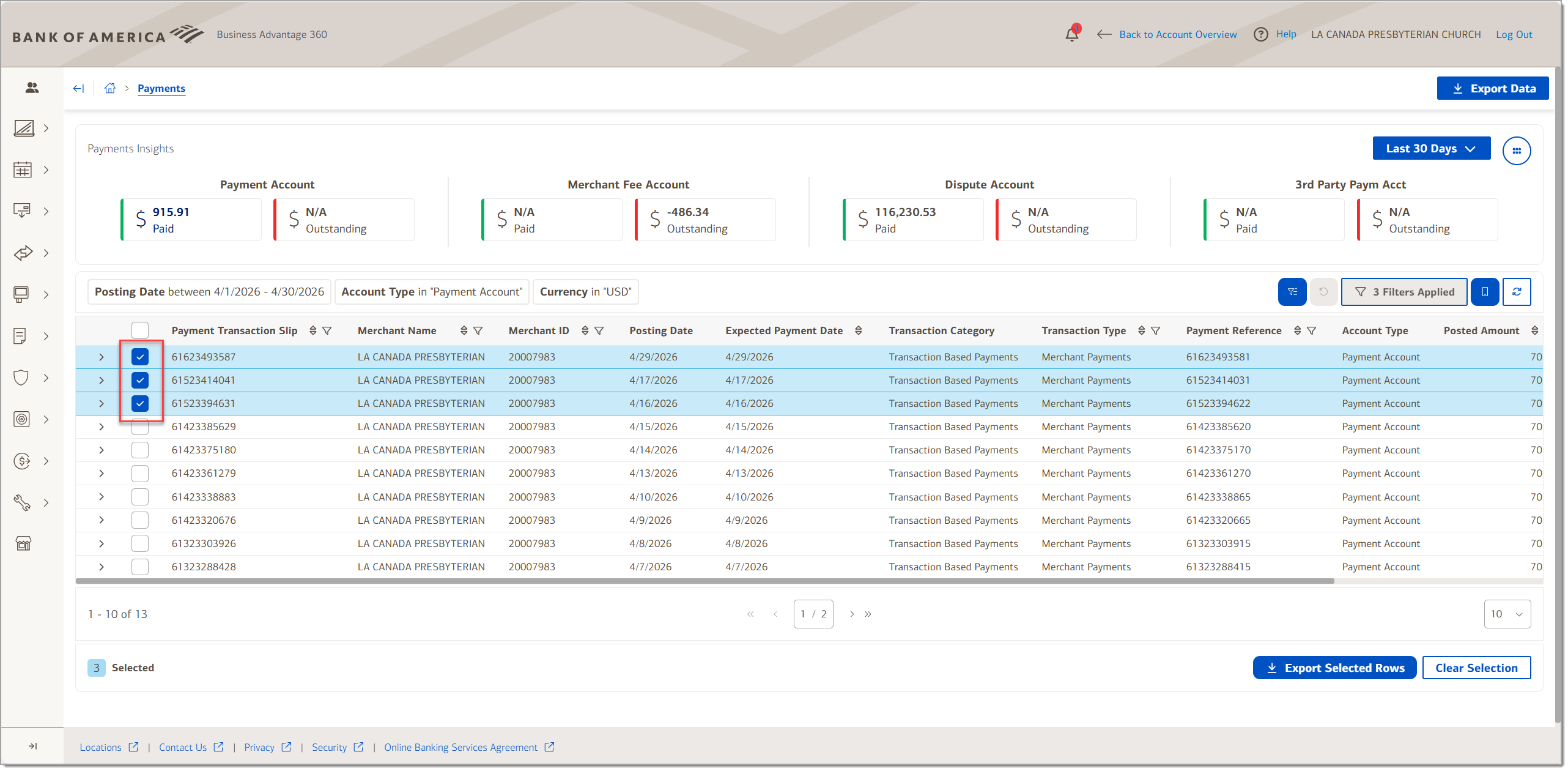Check the row 61423361279 checkbox
Image resolution: width=1568 pixels, height=771 pixels.
coord(140,473)
